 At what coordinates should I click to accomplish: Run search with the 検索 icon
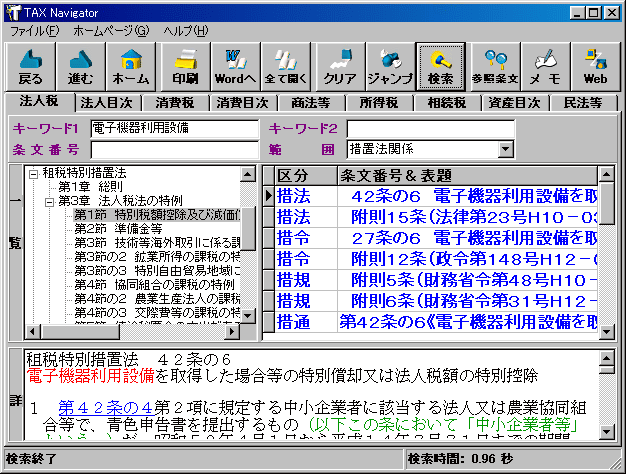click(440, 67)
